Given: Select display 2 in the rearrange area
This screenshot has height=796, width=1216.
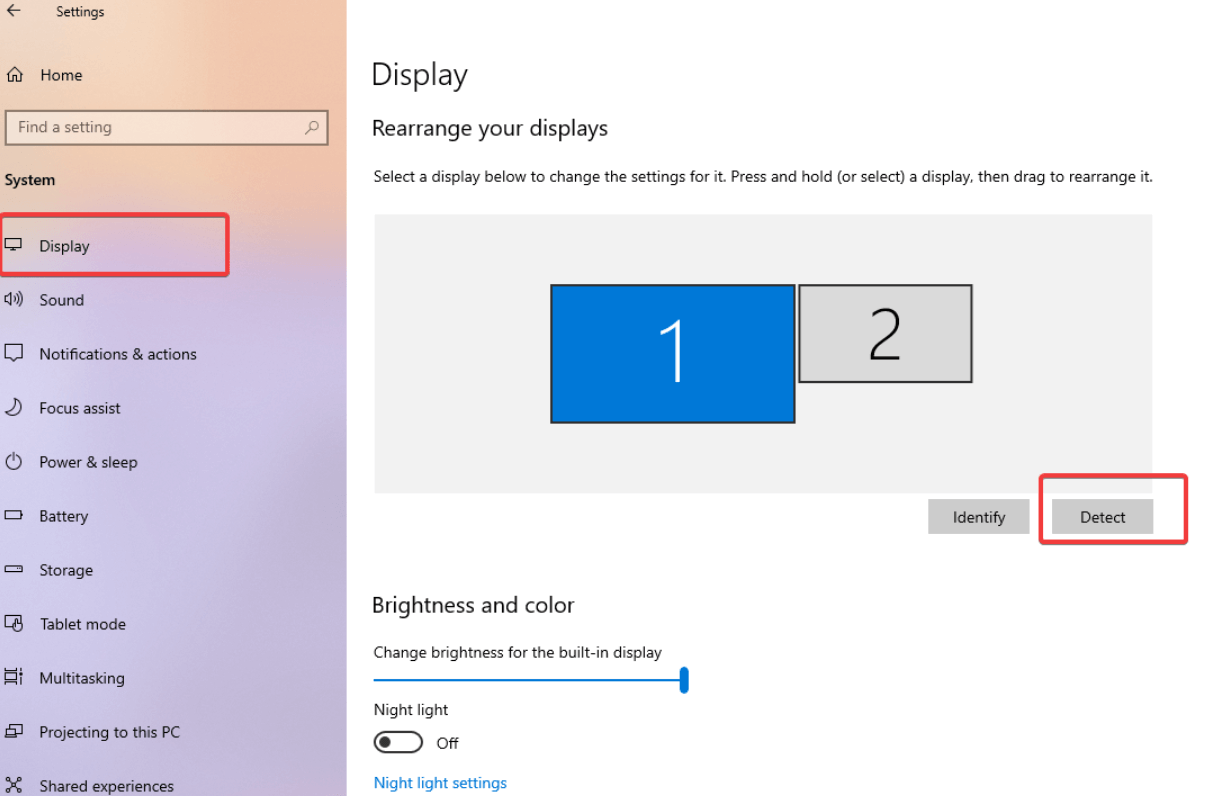Looking at the screenshot, I should (885, 334).
